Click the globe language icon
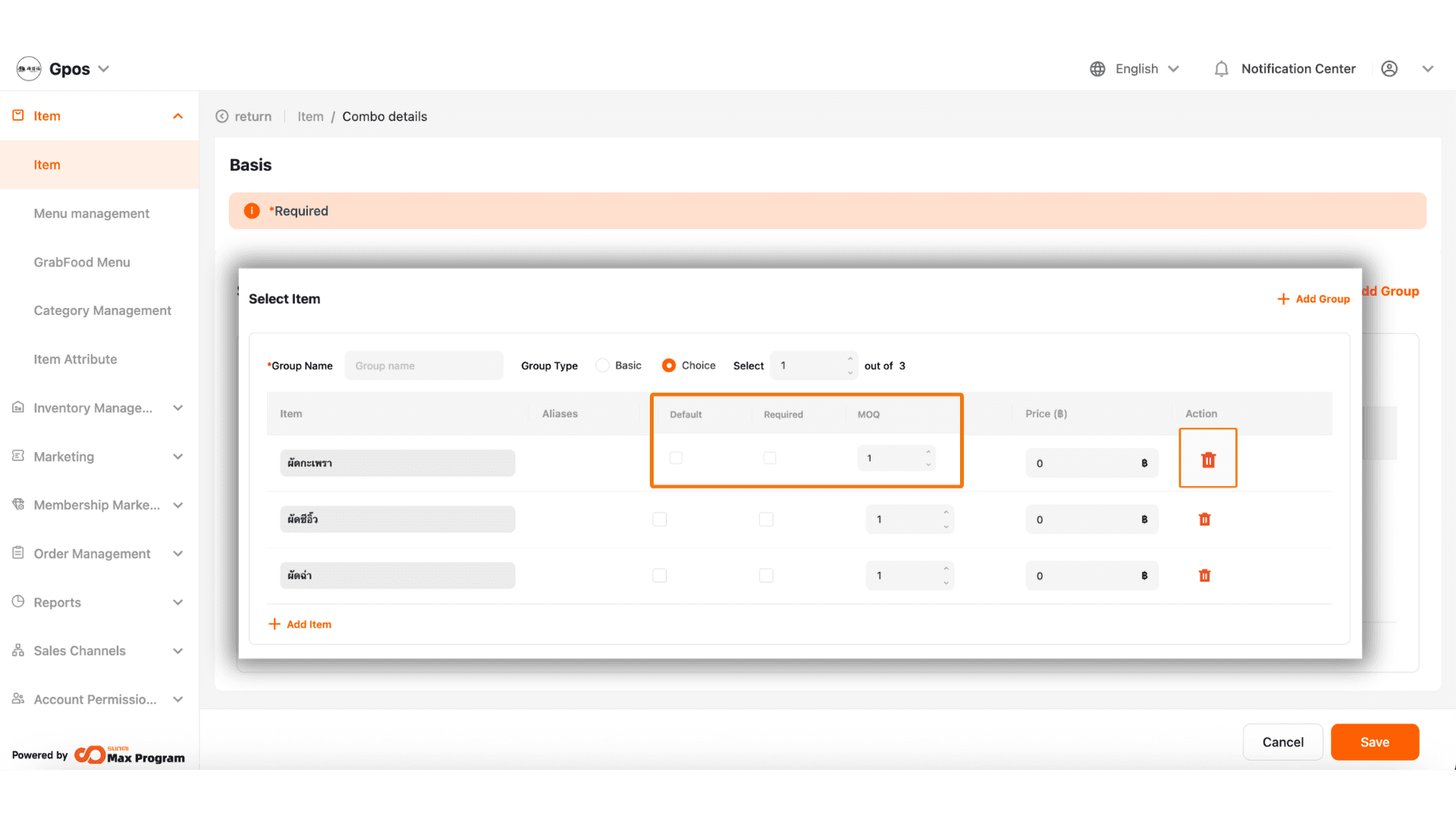 [x=1097, y=69]
